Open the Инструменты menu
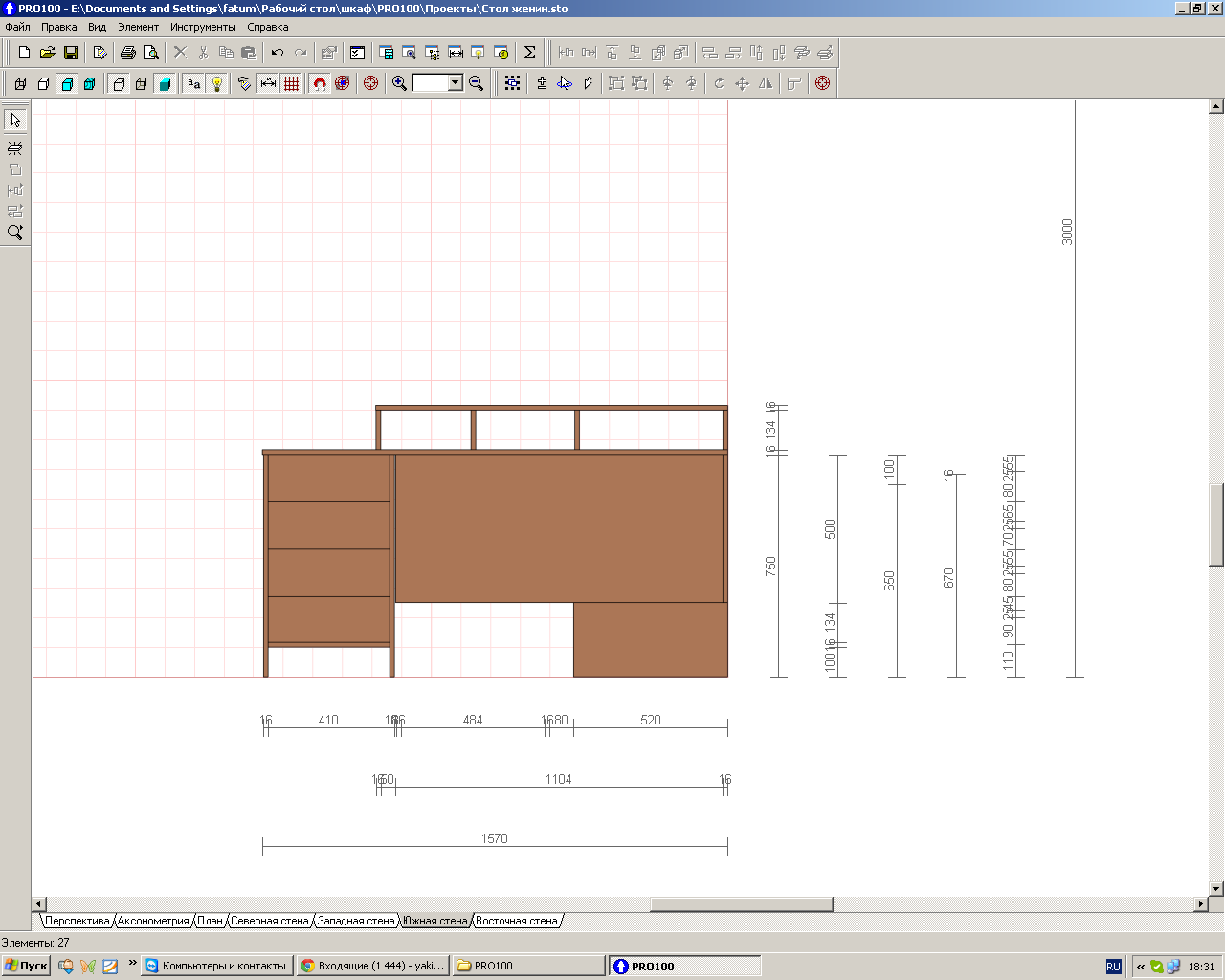 click(x=203, y=27)
